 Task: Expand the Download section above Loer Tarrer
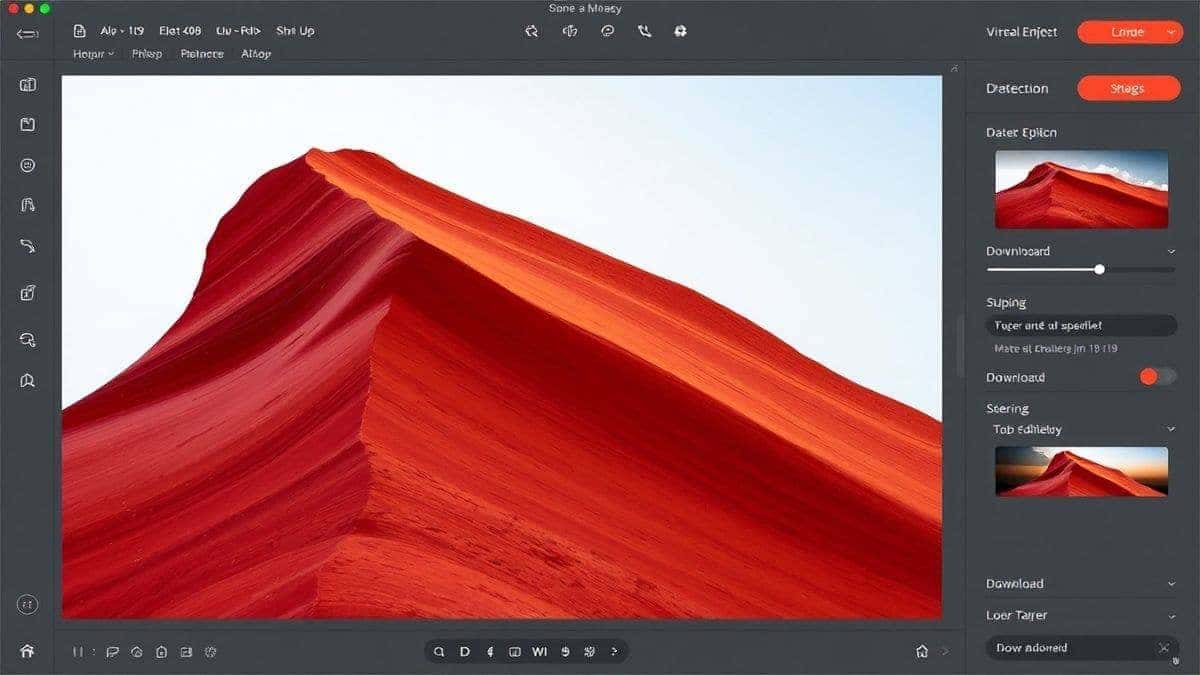click(x=1171, y=583)
